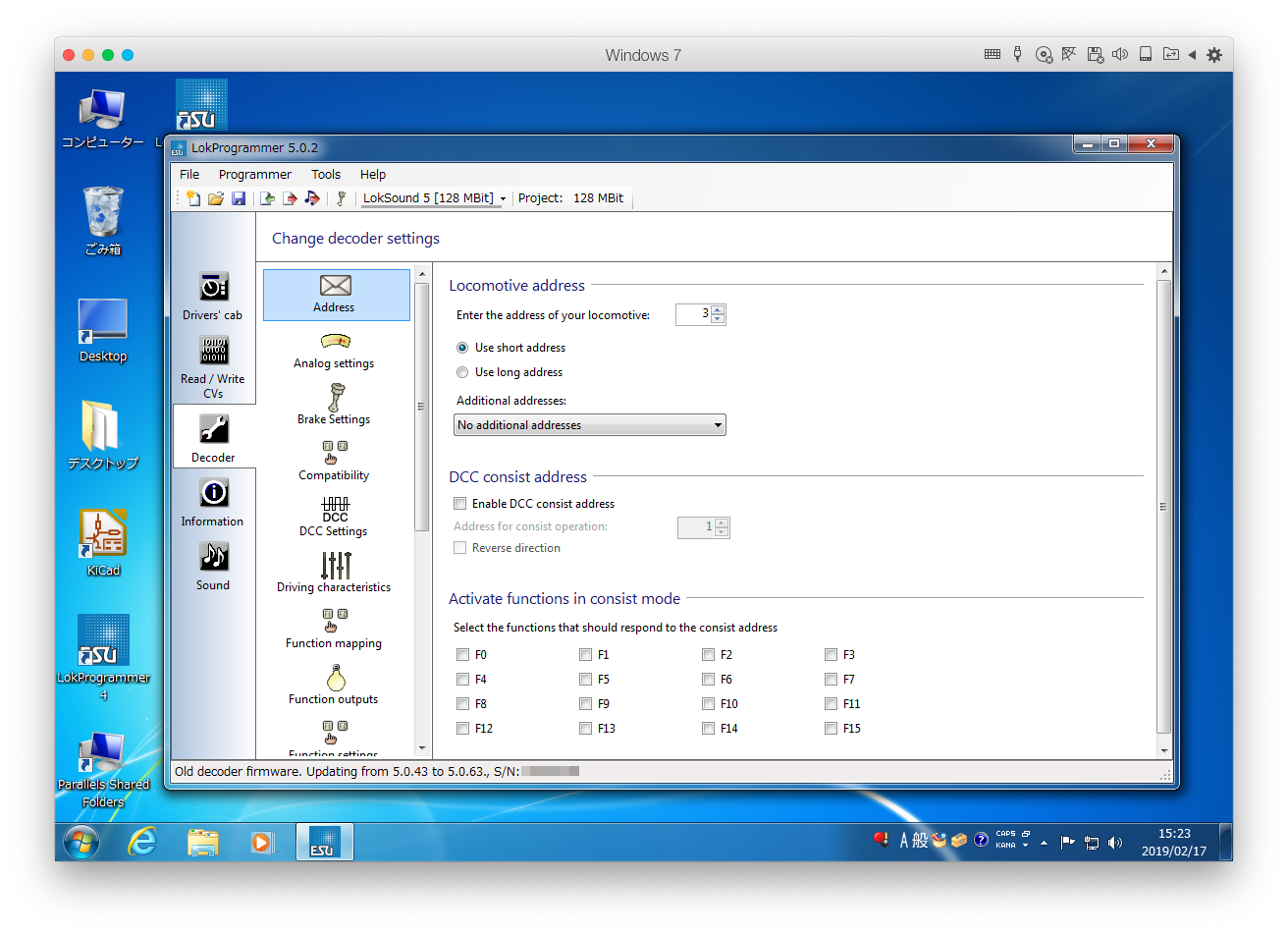
Task: Click the category list vertical scrollbar thumb
Action: pyautogui.click(x=422, y=407)
